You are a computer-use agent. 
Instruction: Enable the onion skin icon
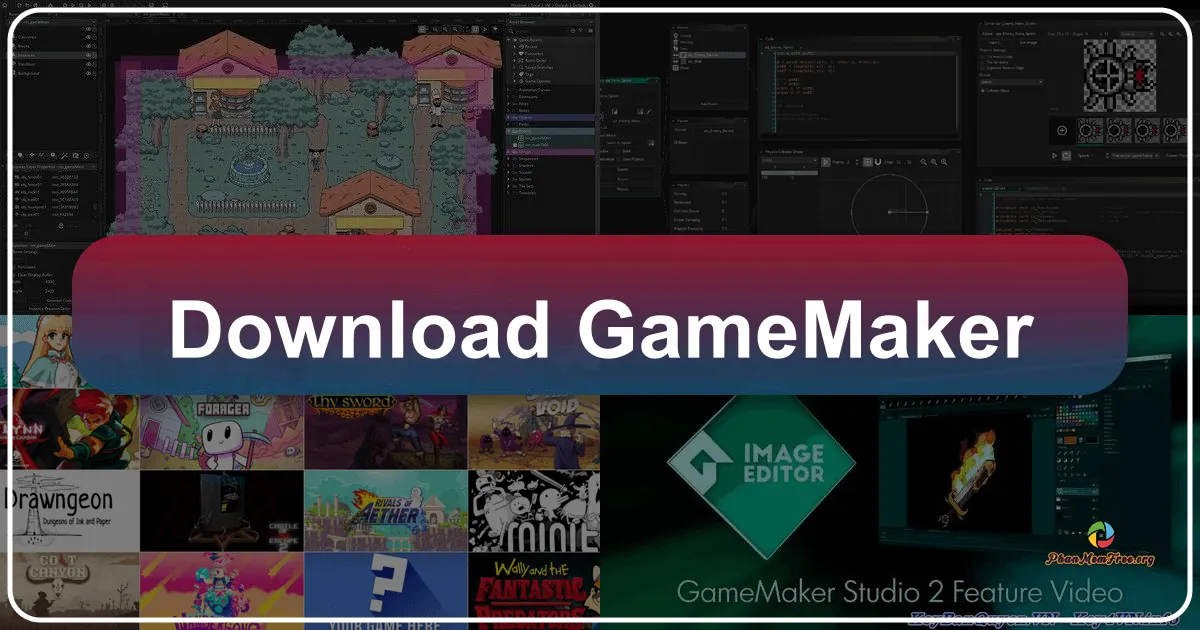(877, 162)
